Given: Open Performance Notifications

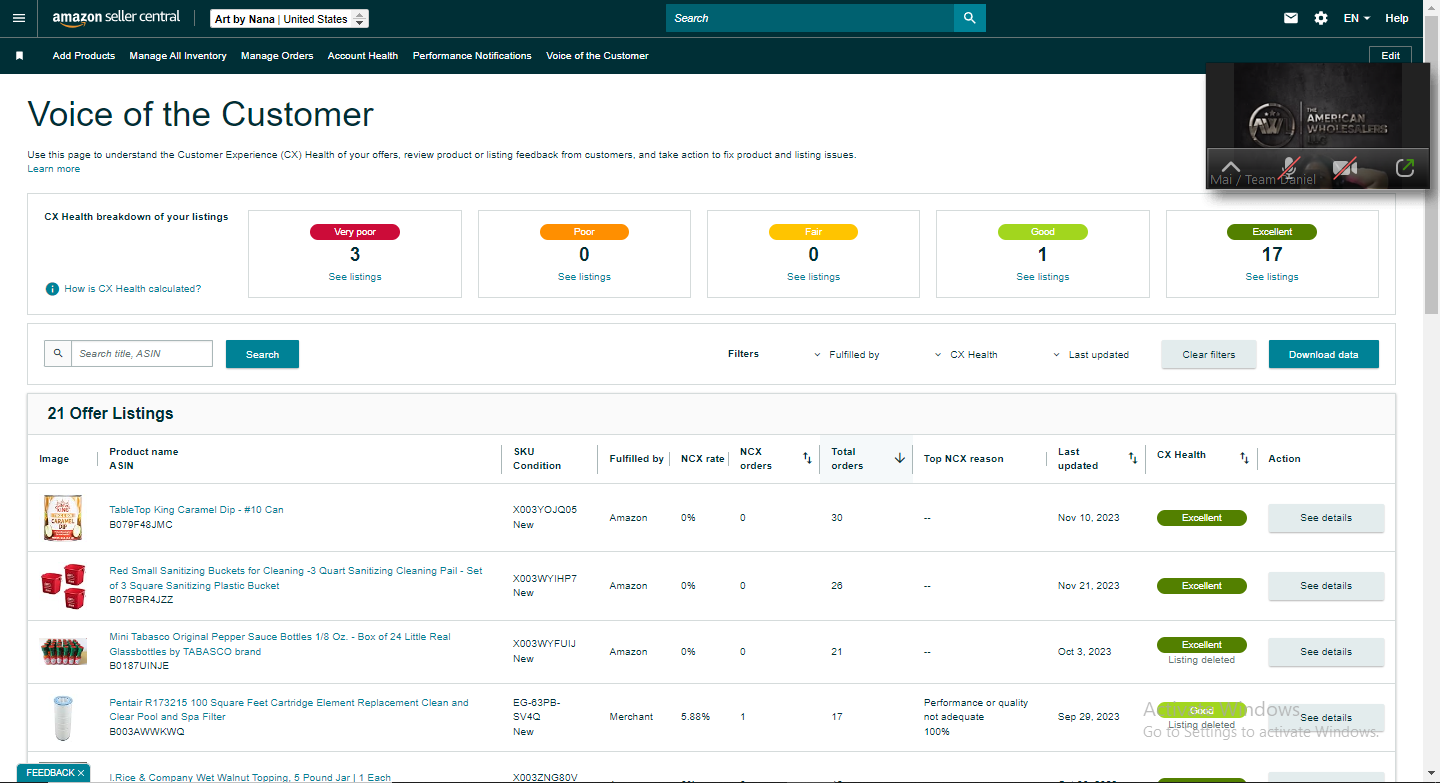Looking at the screenshot, I should (472, 56).
